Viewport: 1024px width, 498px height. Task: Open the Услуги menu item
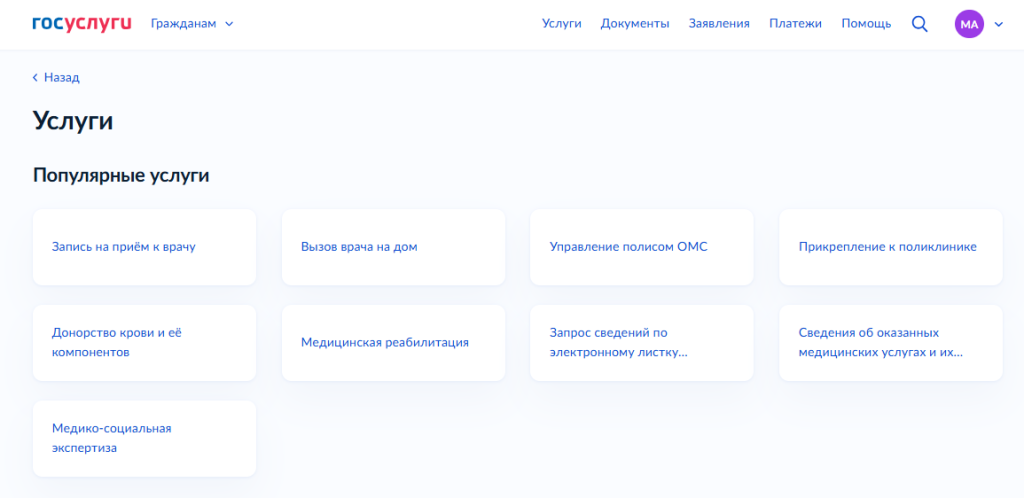[561, 24]
